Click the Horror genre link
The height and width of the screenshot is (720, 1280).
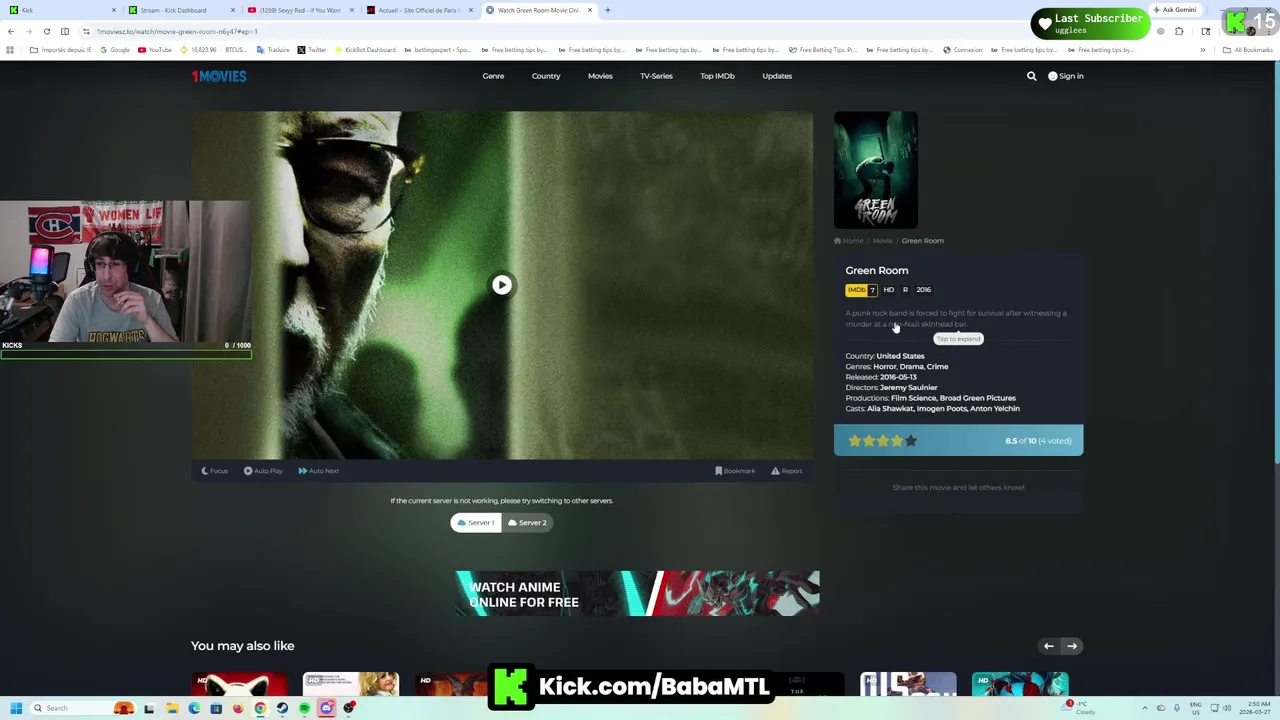[885, 367]
